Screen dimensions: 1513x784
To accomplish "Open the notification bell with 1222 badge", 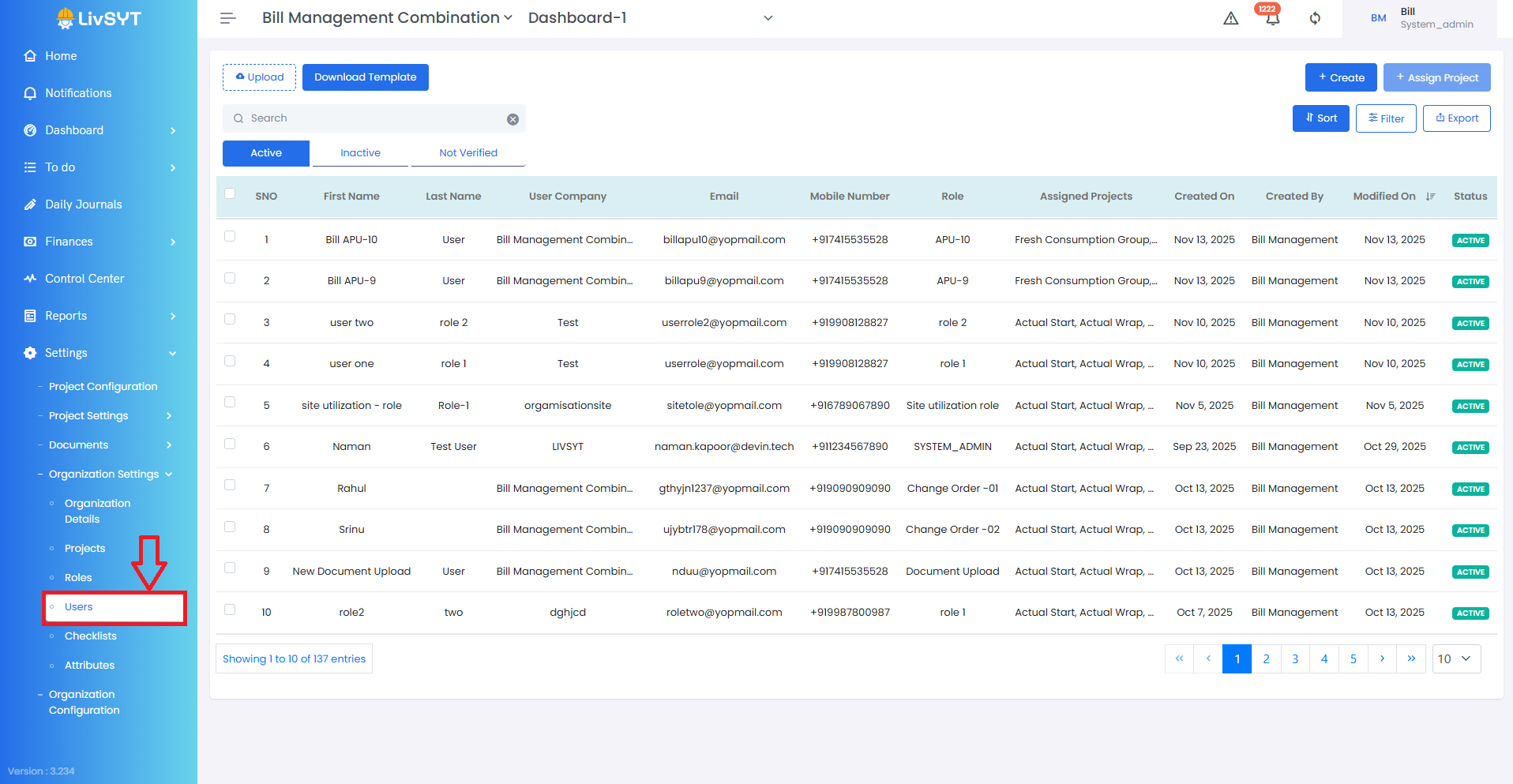I will click(1272, 18).
